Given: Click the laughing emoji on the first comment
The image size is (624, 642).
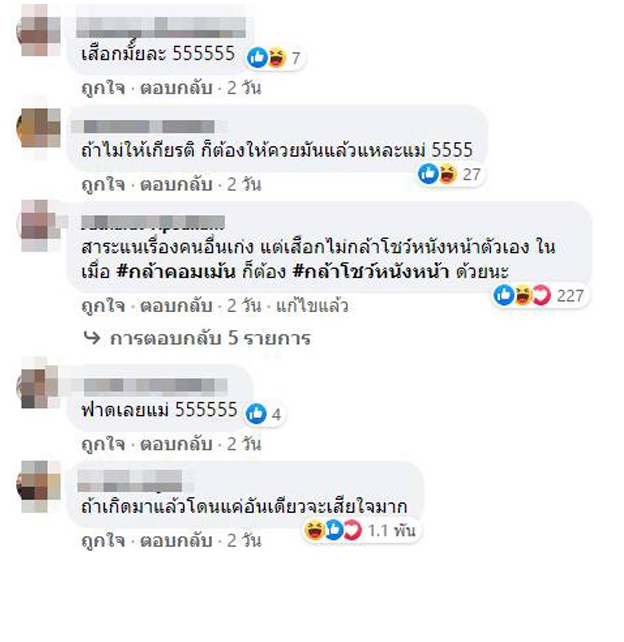Looking at the screenshot, I should pyautogui.click(x=277, y=58).
